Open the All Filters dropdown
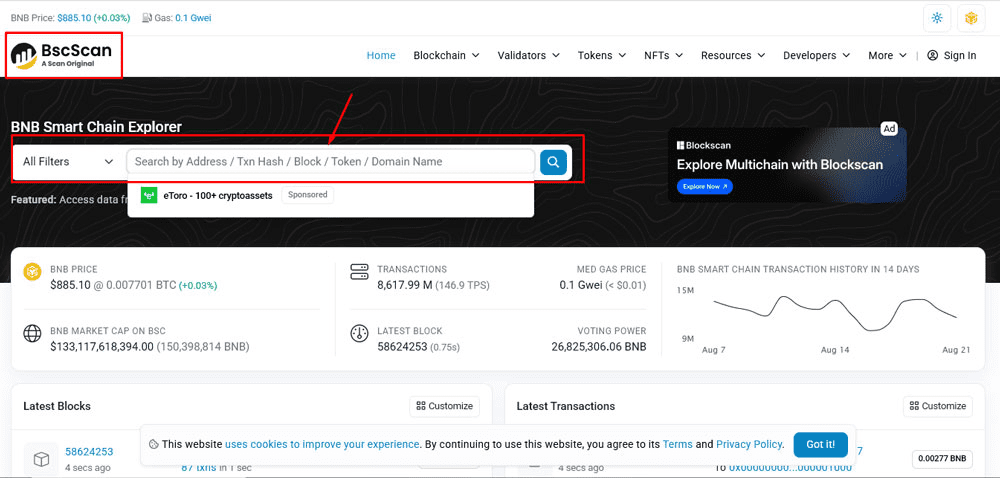This screenshot has height=478, width=1000. tap(68, 161)
